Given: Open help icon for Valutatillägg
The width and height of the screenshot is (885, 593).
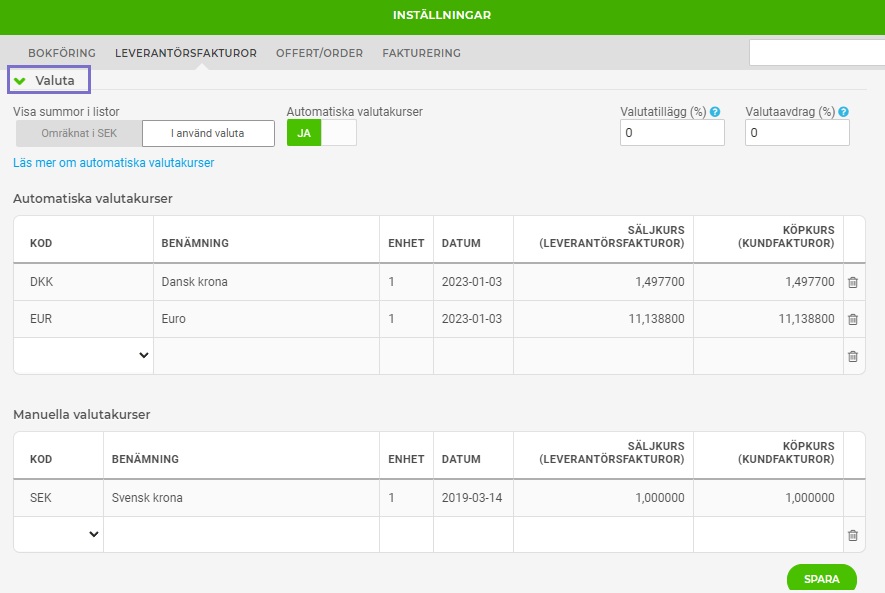Looking at the screenshot, I should pos(715,112).
